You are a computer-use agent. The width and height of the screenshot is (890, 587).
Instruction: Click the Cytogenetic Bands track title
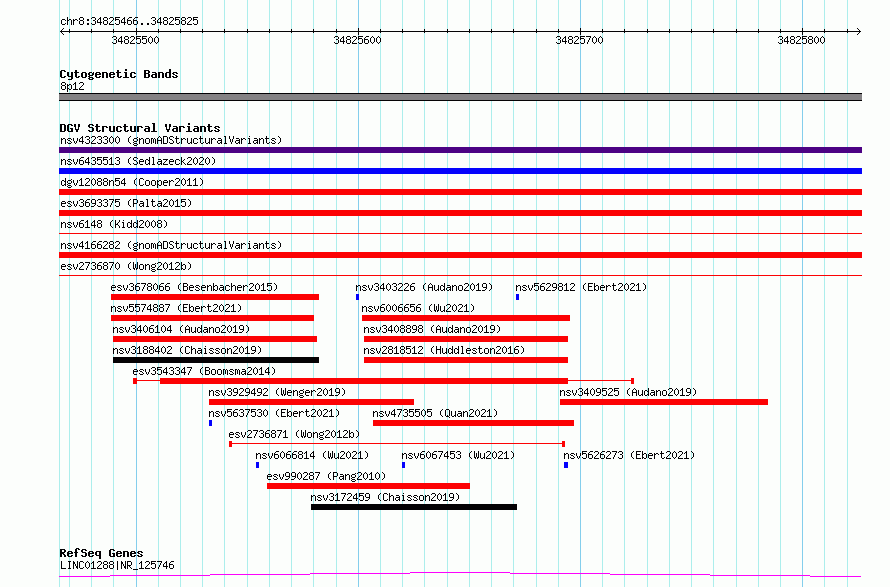pos(119,74)
